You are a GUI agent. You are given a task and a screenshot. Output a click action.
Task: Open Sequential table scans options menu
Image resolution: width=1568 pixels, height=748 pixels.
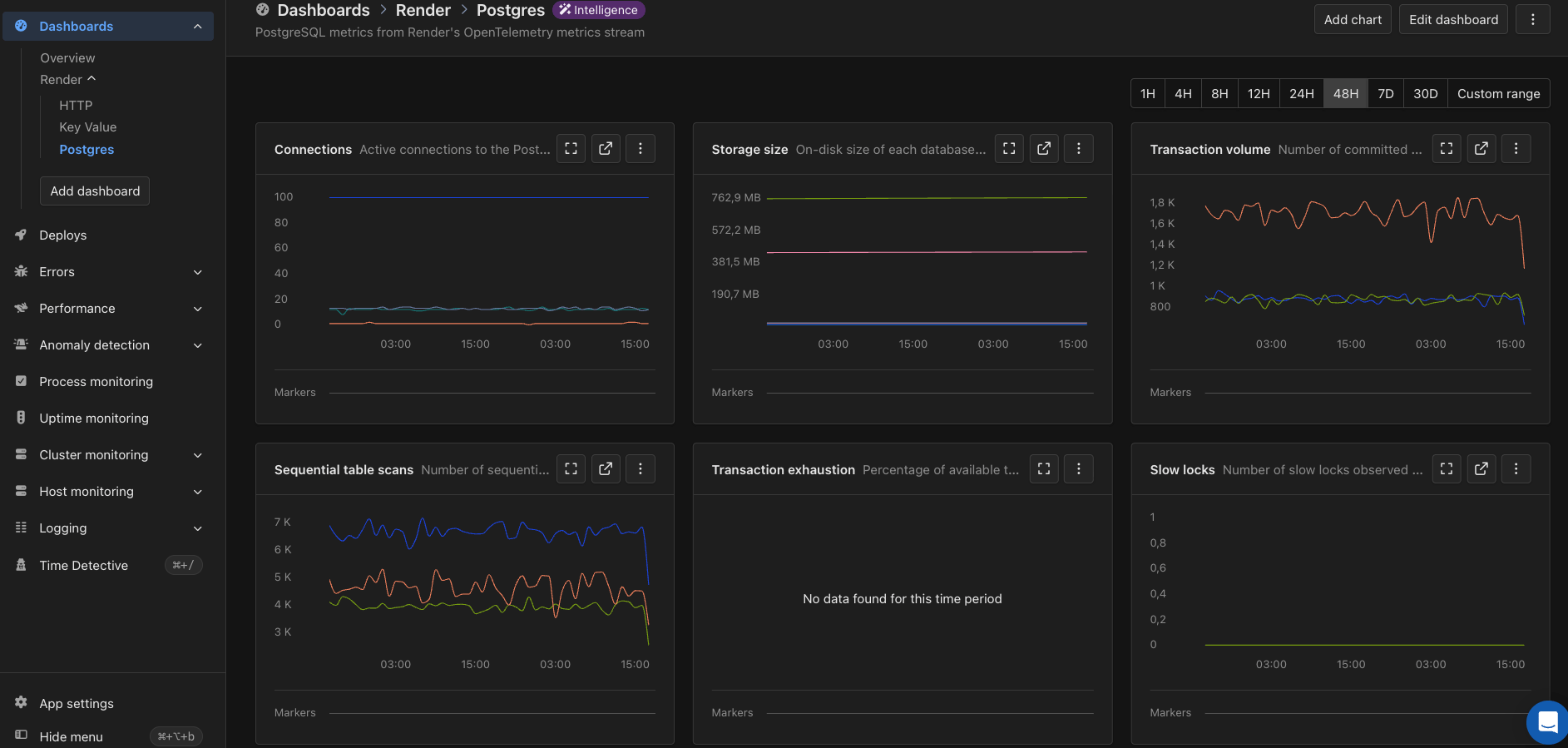pos(641,468)
